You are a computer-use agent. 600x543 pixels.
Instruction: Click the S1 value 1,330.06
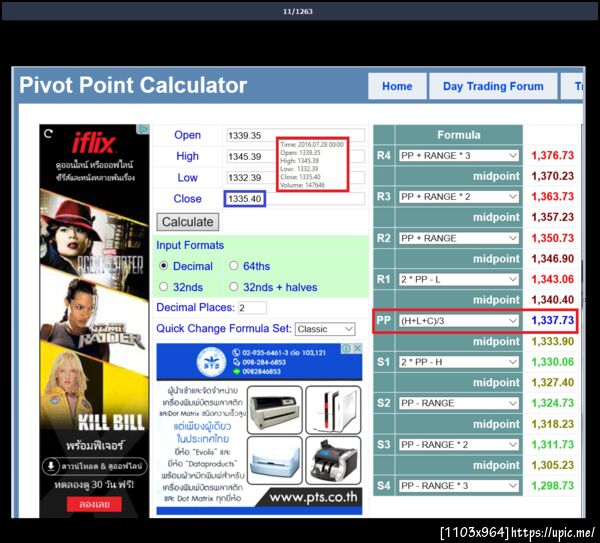coord(553,362)
